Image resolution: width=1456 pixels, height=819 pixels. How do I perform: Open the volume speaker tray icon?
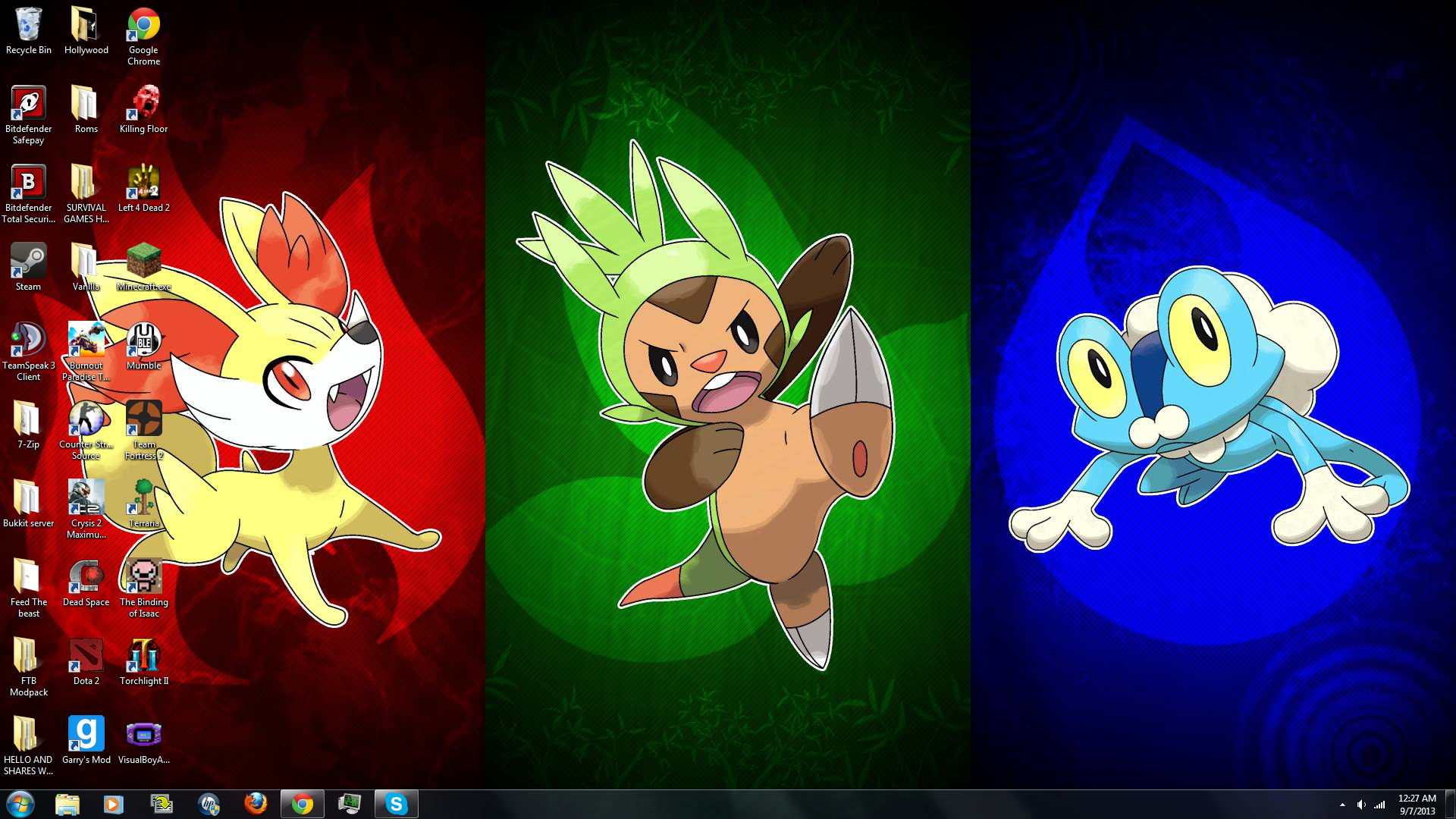(x=1361, y=805)
